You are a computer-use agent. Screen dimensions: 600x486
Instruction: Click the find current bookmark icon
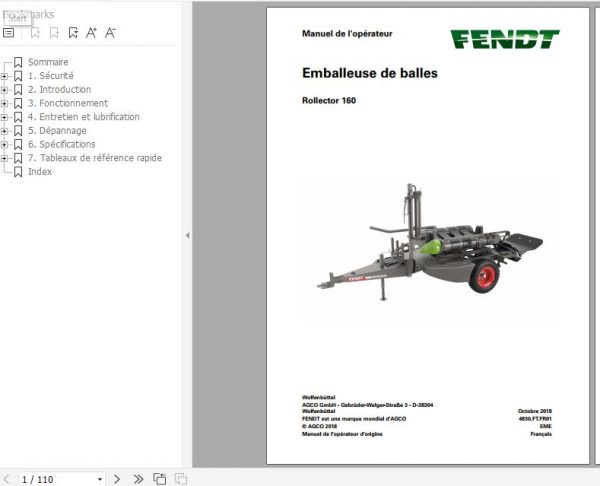[x=73, y=33]
